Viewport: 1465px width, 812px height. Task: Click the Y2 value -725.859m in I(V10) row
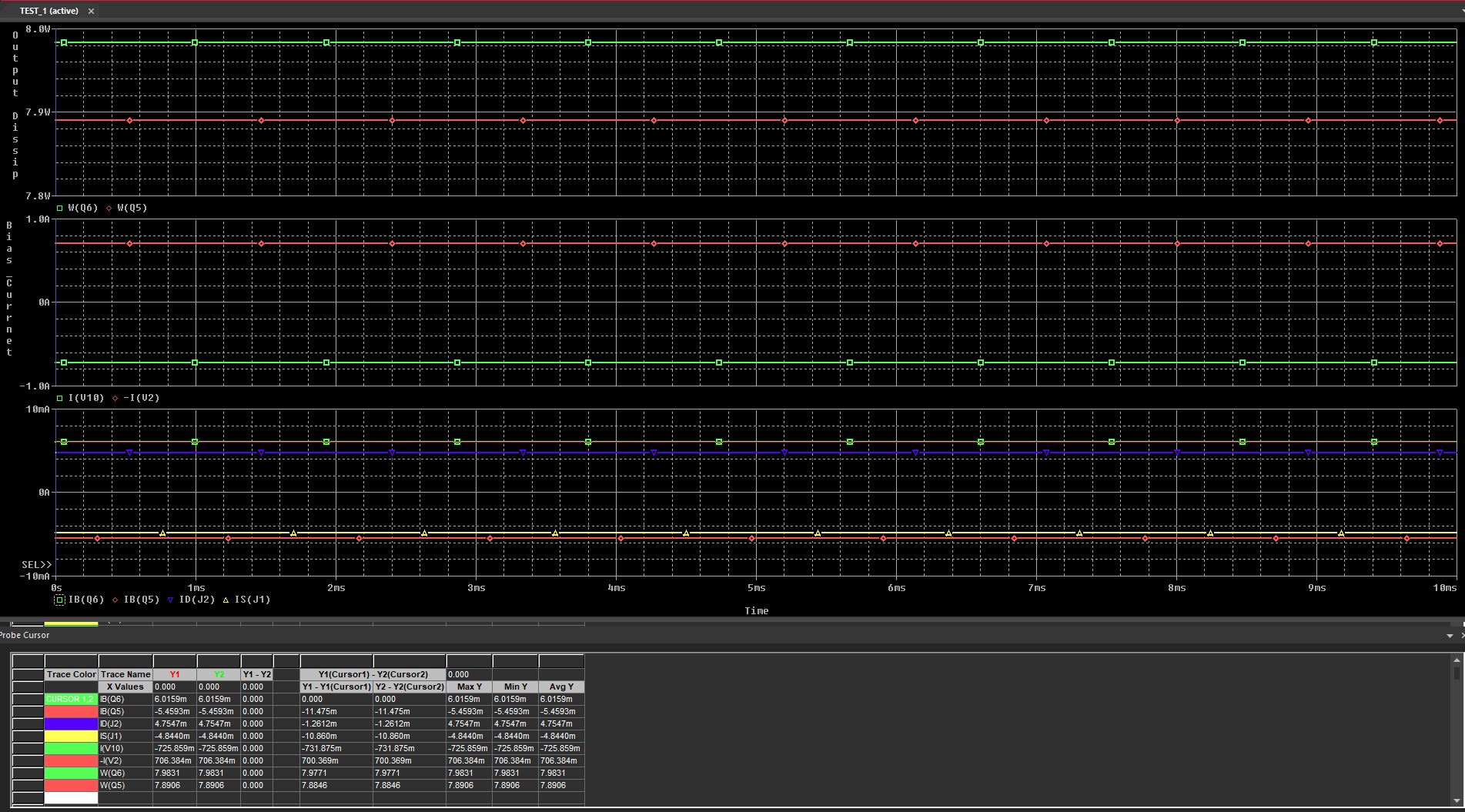[x=219, y=748]
